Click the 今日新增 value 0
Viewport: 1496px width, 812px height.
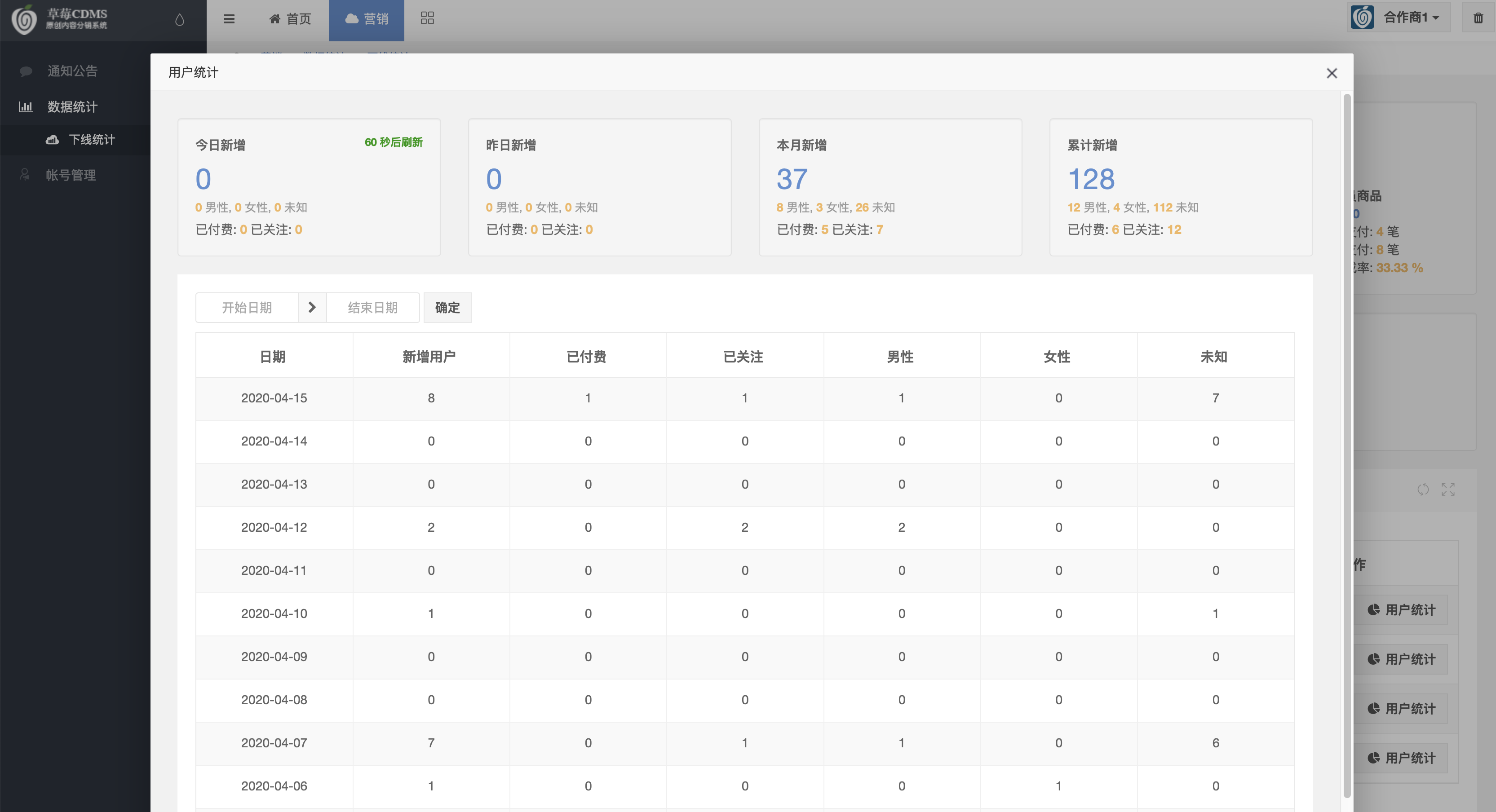pos(203,179)
